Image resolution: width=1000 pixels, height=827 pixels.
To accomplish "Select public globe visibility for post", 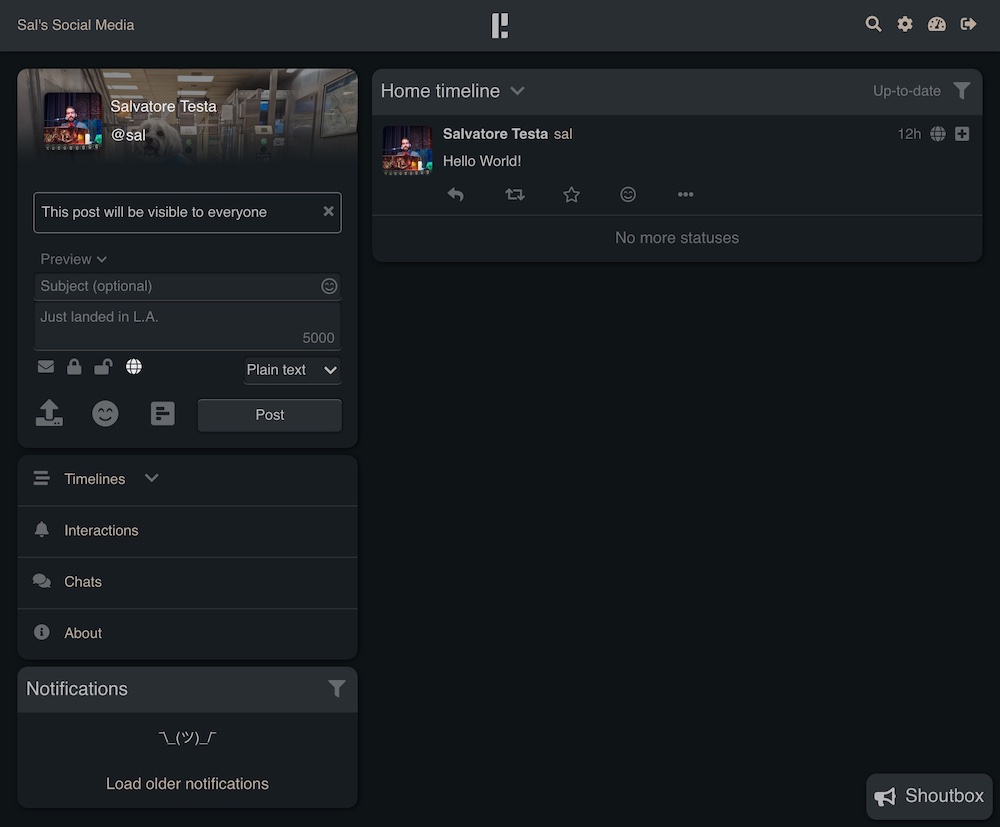I will (x=133, y=367).
